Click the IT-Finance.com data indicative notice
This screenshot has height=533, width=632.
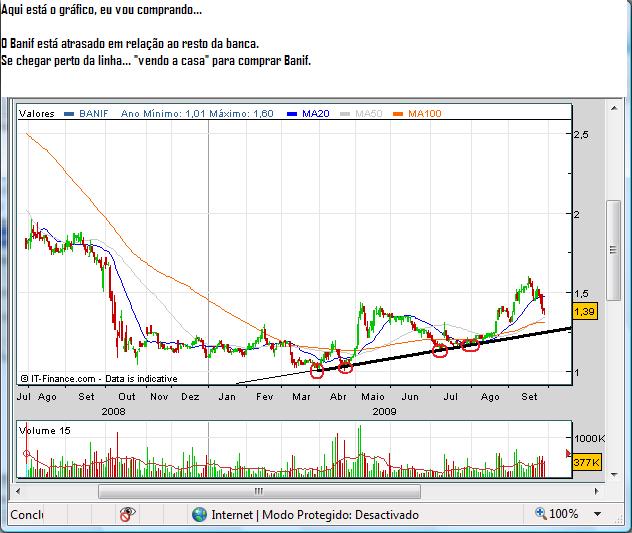(x=99, y=379)
